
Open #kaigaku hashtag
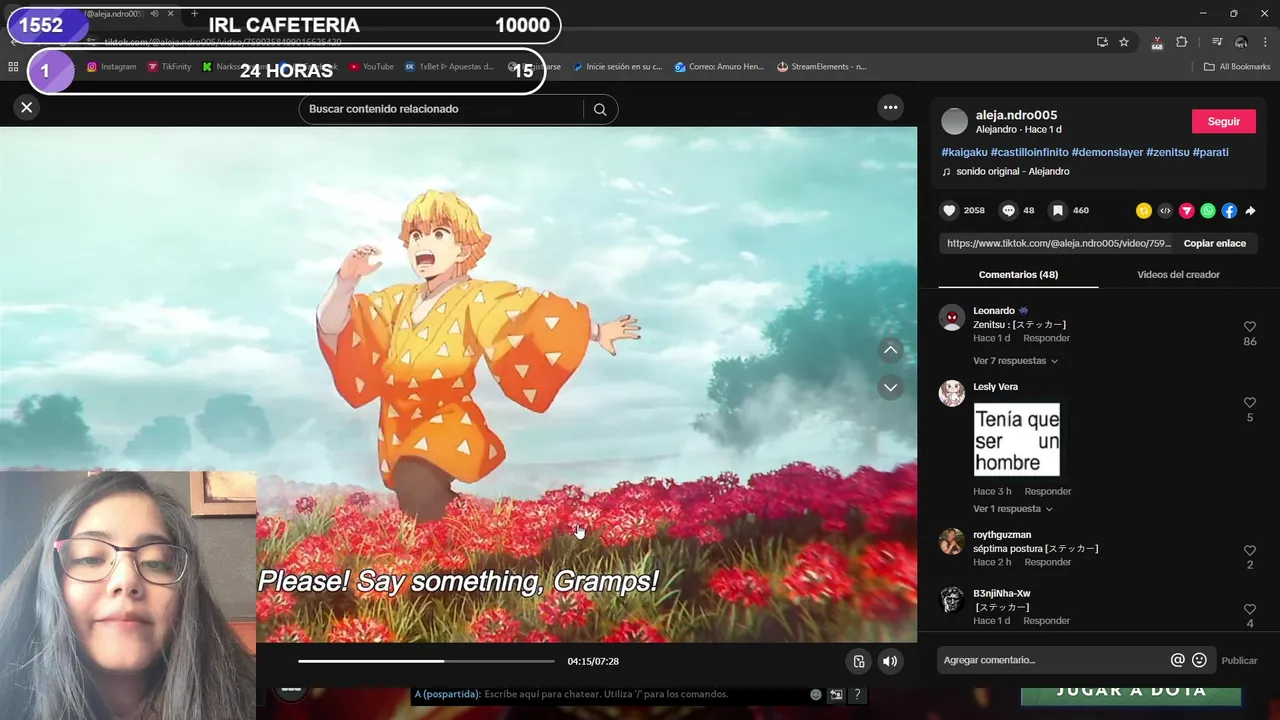coord(964,152)
